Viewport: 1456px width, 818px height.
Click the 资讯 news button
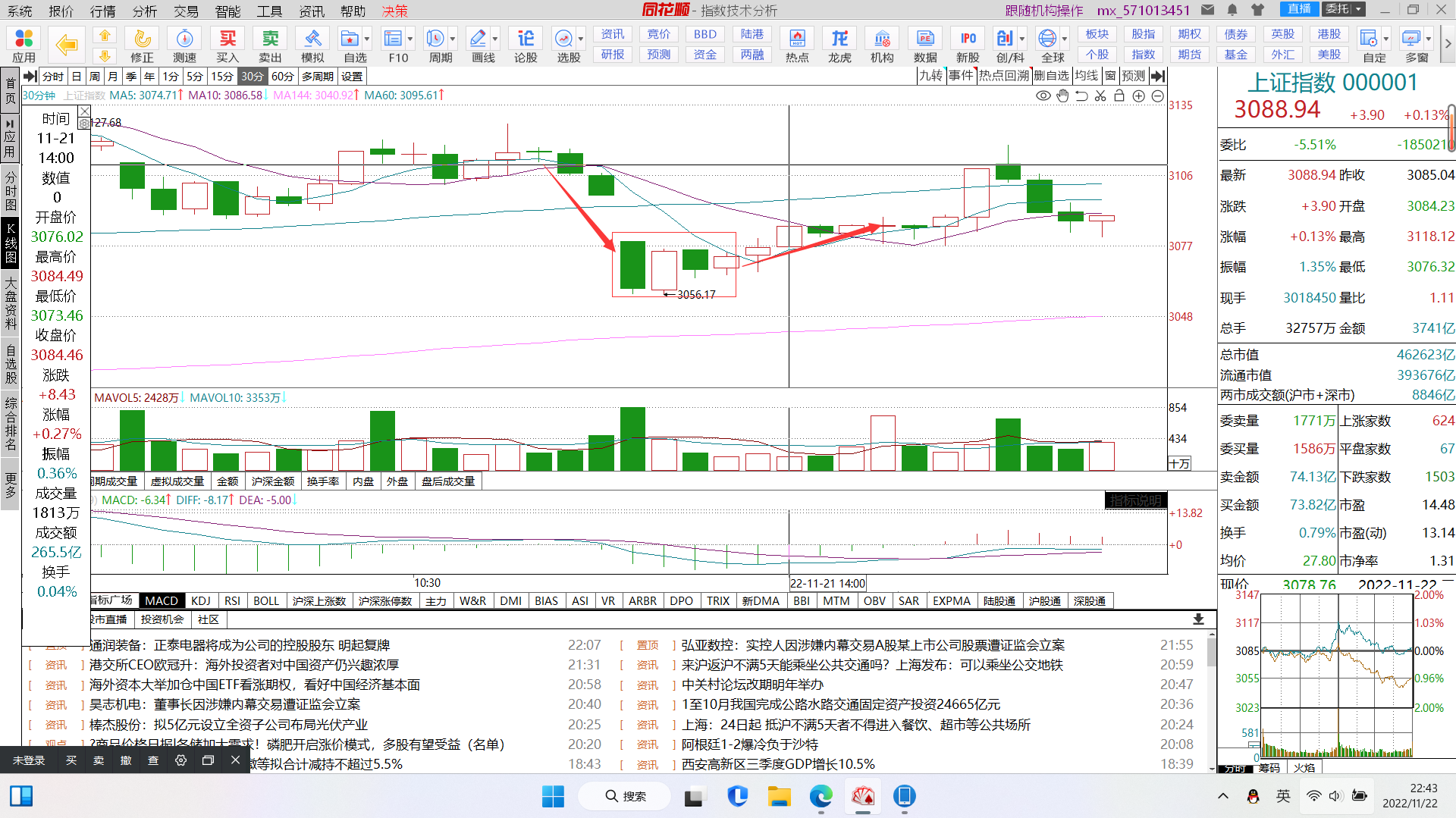[x=613, y=34]
